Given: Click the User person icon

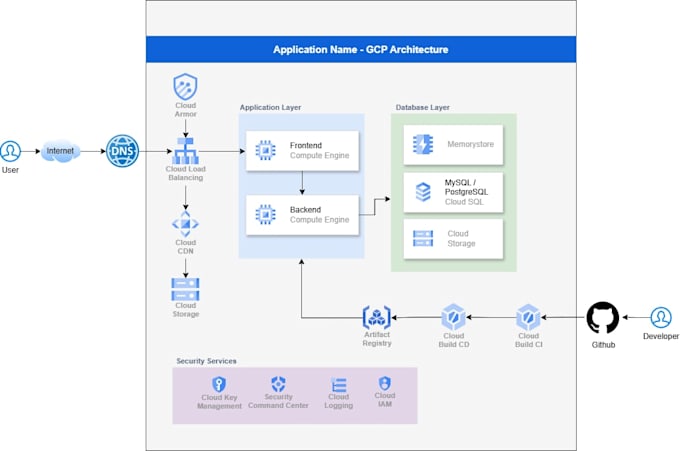Looking at the screenshot, I should (10, 151).
